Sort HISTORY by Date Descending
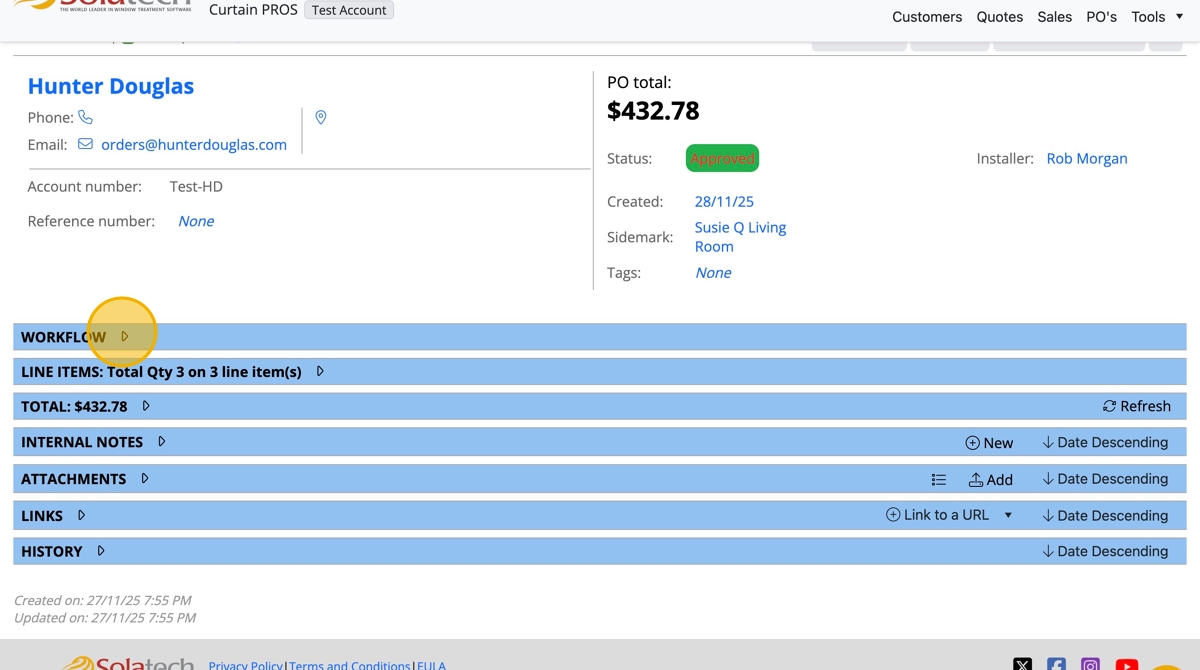This screenshot has height=670, width=1200. [x=1105, y=551]
